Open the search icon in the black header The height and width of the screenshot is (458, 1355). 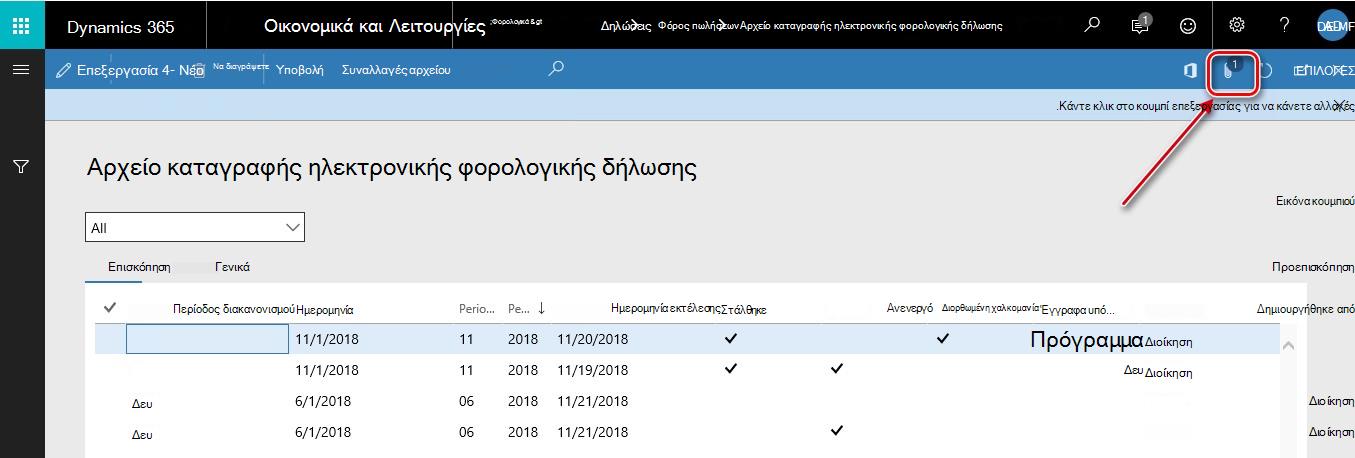(1092, 25)
